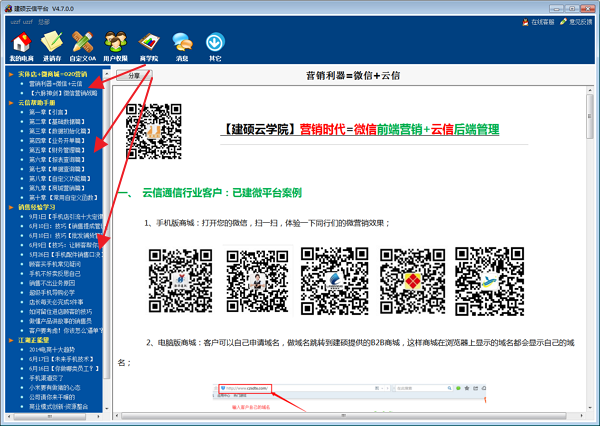
Task: Collapse the 销售经验学习 section
Action: tap(11, 207)
